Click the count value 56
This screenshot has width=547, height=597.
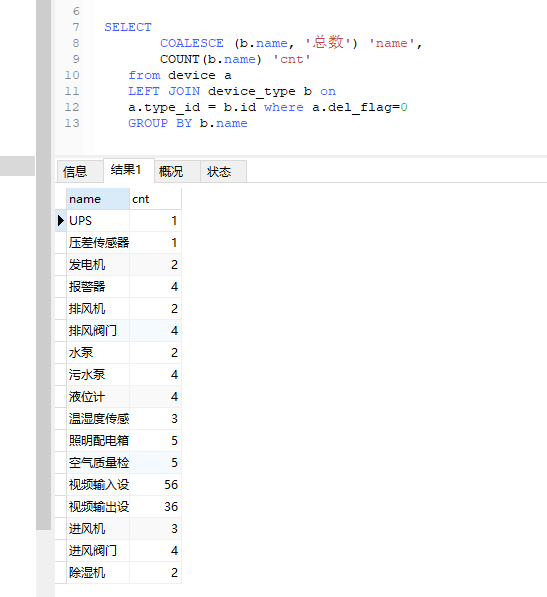coord(171,485)
